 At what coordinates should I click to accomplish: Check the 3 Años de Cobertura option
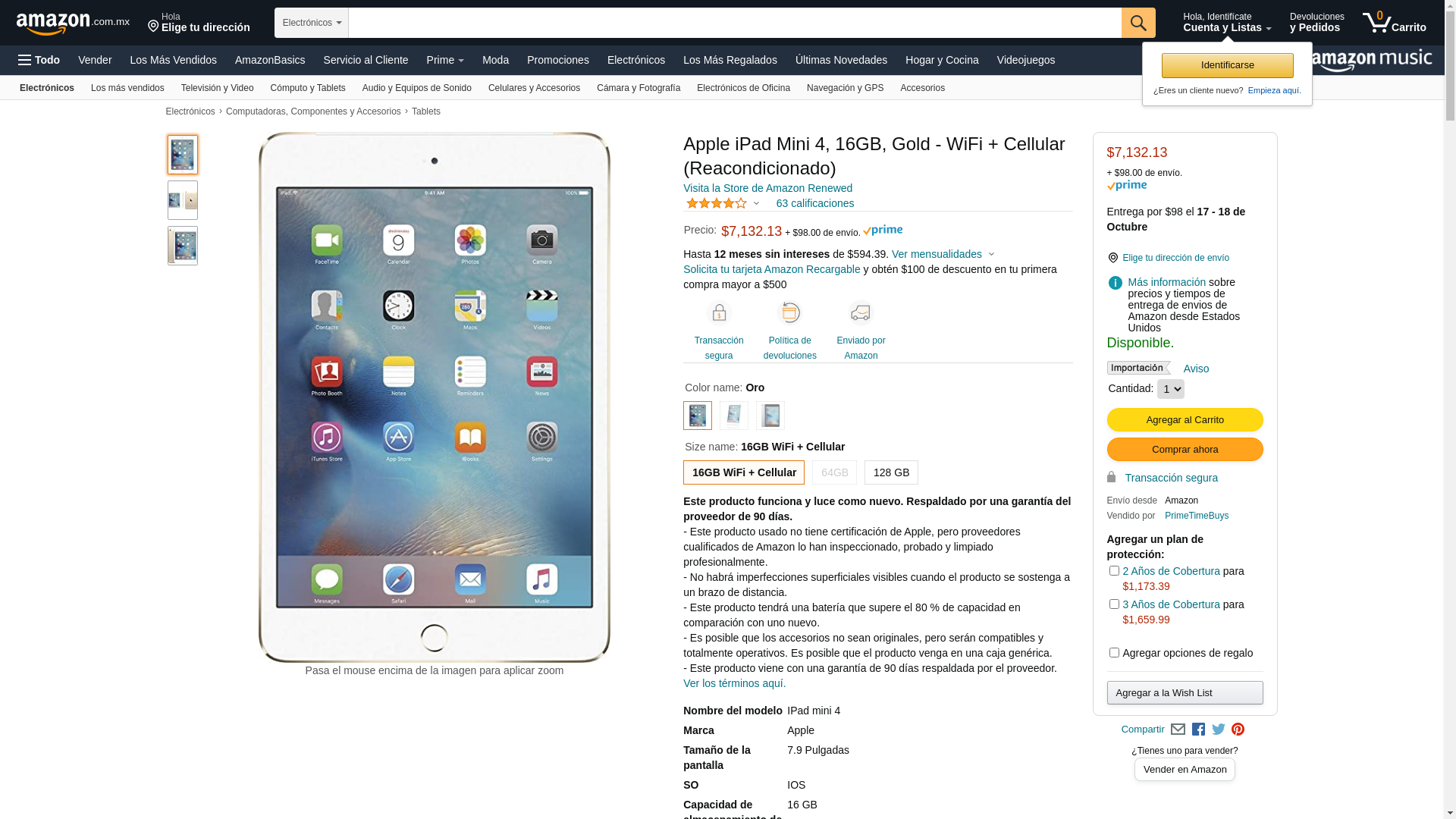pyautogui.click(x=1114, y=604)
